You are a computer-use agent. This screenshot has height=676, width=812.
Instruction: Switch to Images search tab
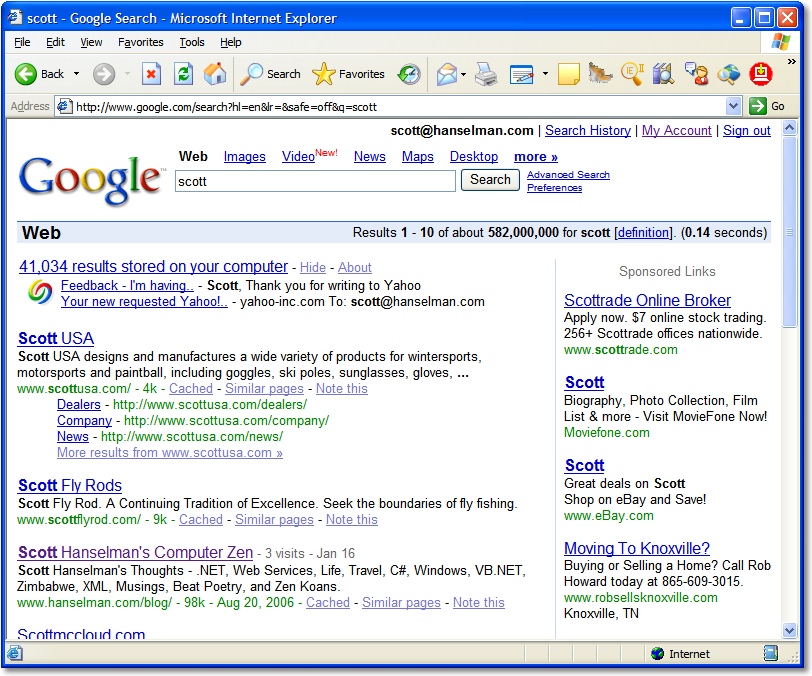click(x=244, y=156)
